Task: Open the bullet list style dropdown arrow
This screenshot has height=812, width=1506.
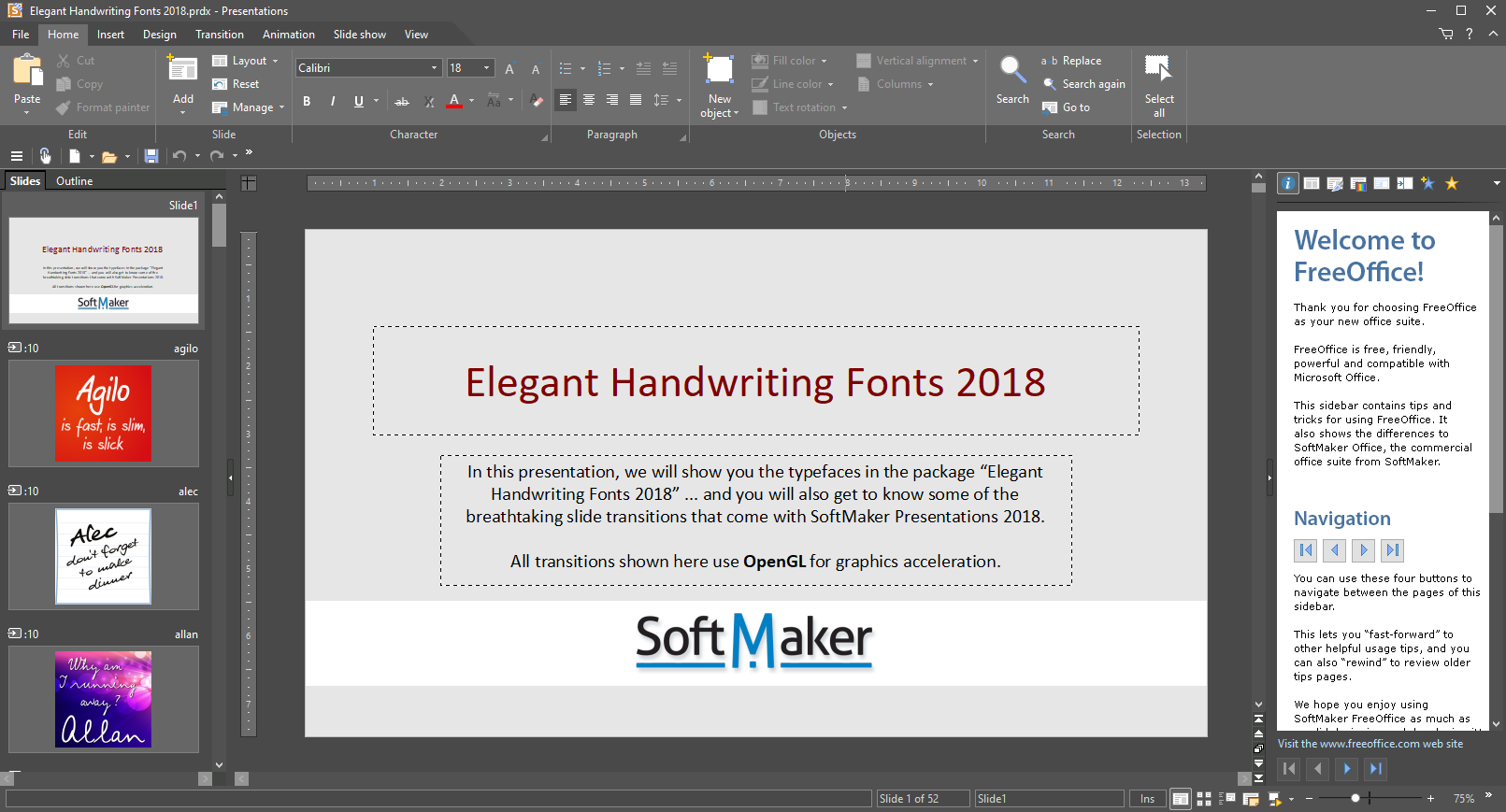Action: (582, 69)
